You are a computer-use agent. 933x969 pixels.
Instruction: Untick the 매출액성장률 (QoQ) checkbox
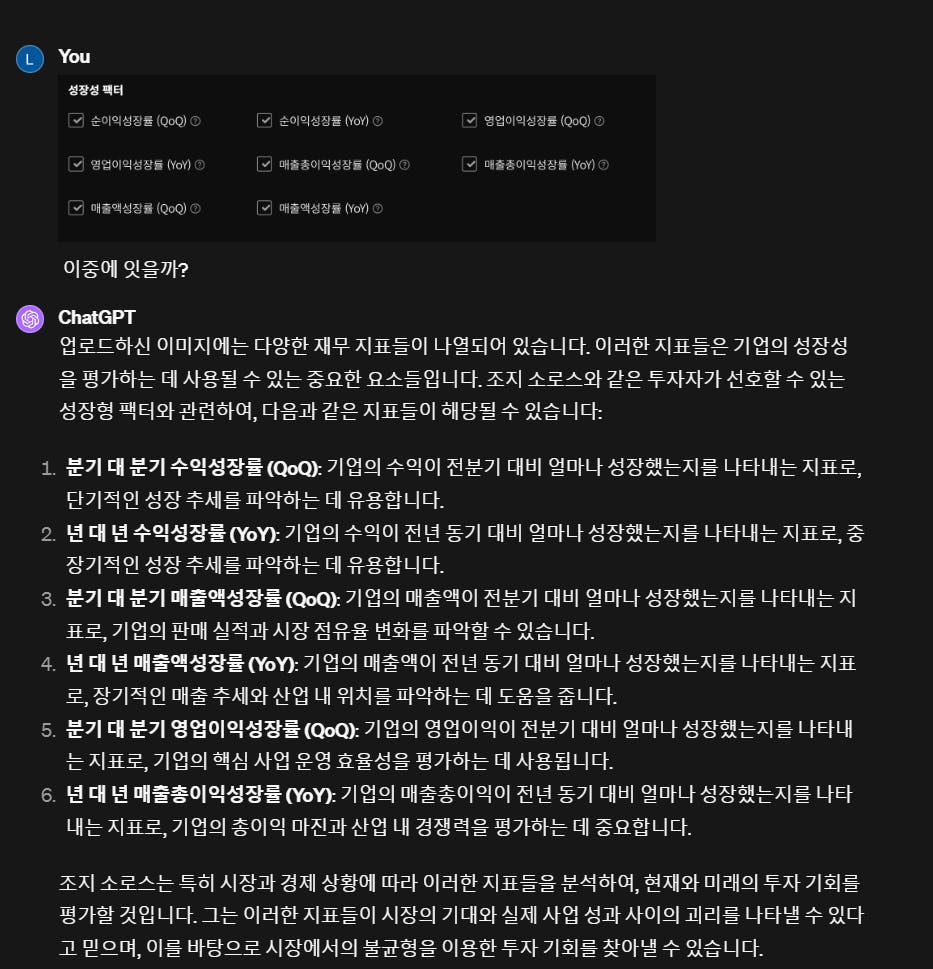(x=76, y=208)
